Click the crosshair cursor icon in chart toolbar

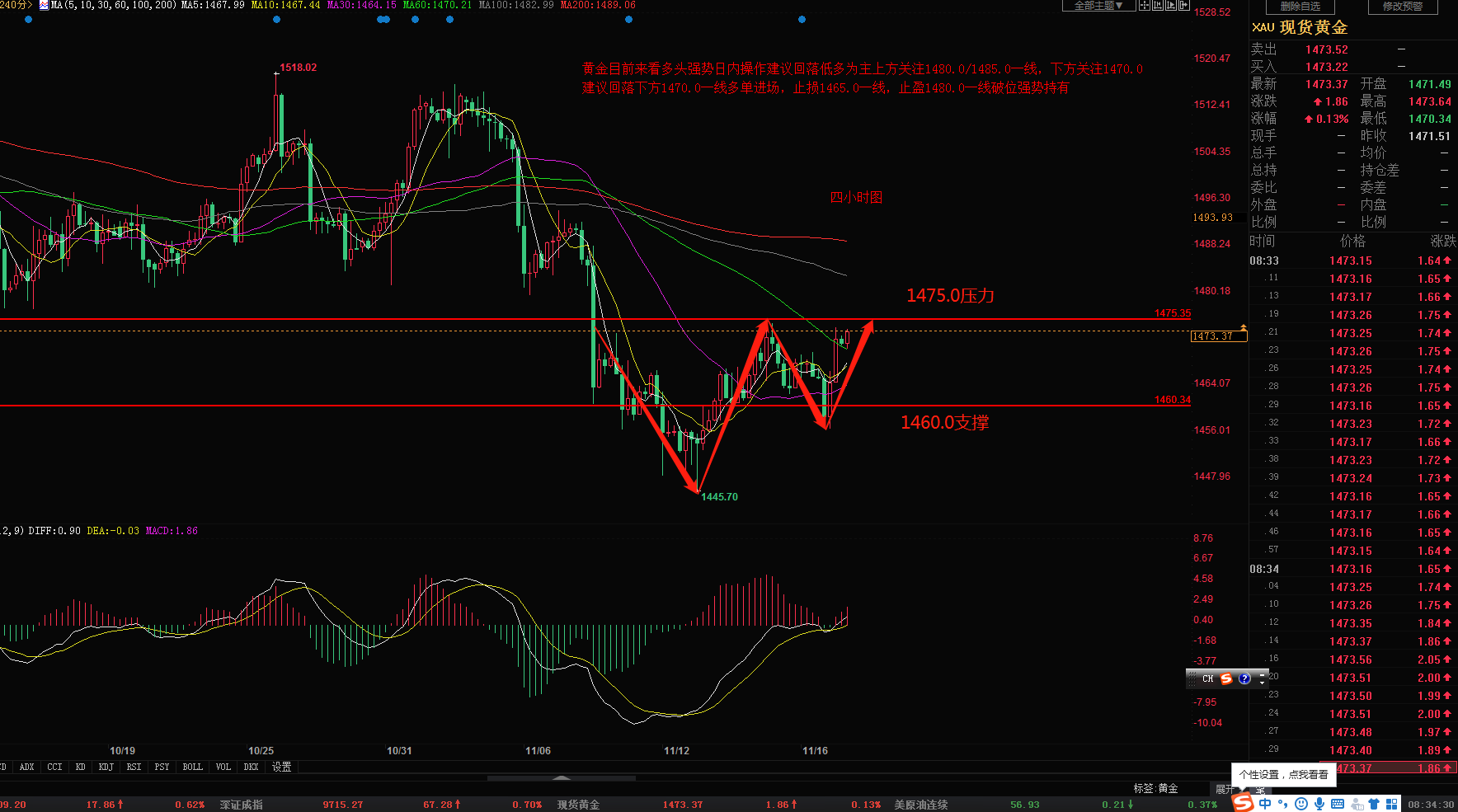tap(1144, 5)
